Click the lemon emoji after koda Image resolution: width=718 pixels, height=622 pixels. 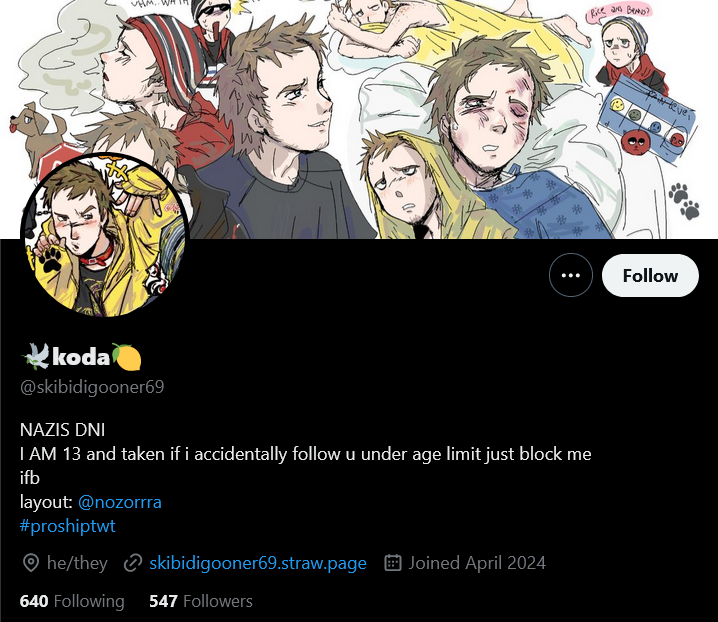point(126,357)
